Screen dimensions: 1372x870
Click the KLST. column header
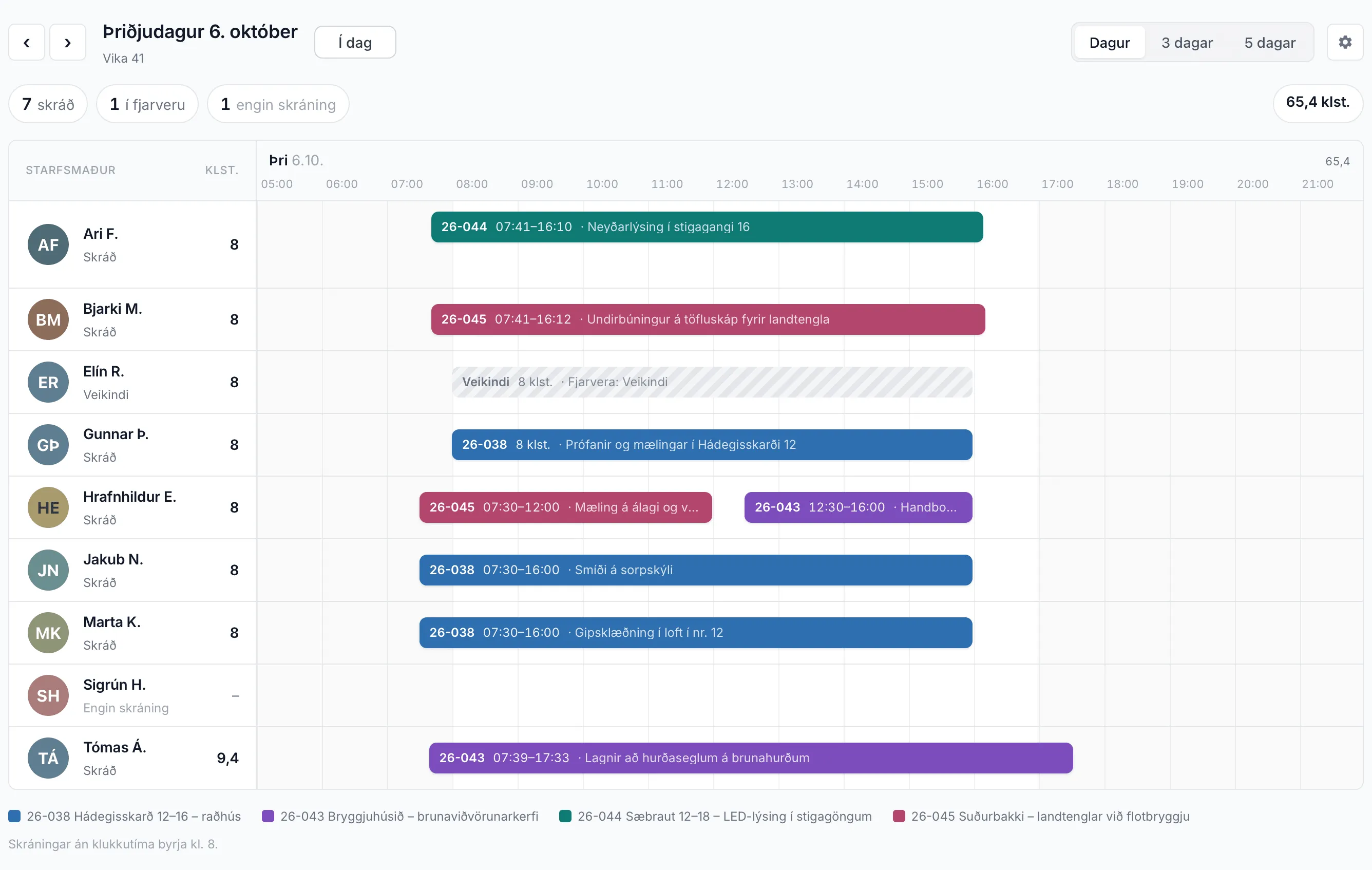point(222,171)
